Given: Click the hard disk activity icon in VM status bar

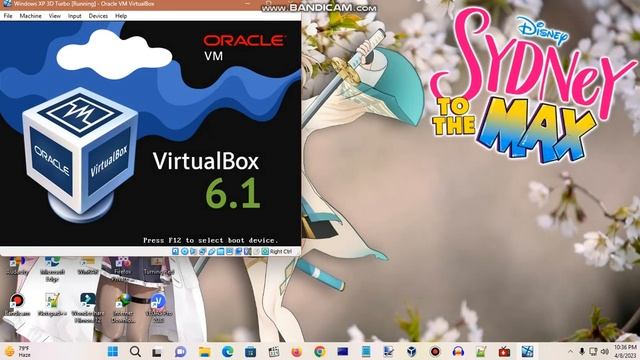Looking at the screenshot, I should tap(176, 251).
